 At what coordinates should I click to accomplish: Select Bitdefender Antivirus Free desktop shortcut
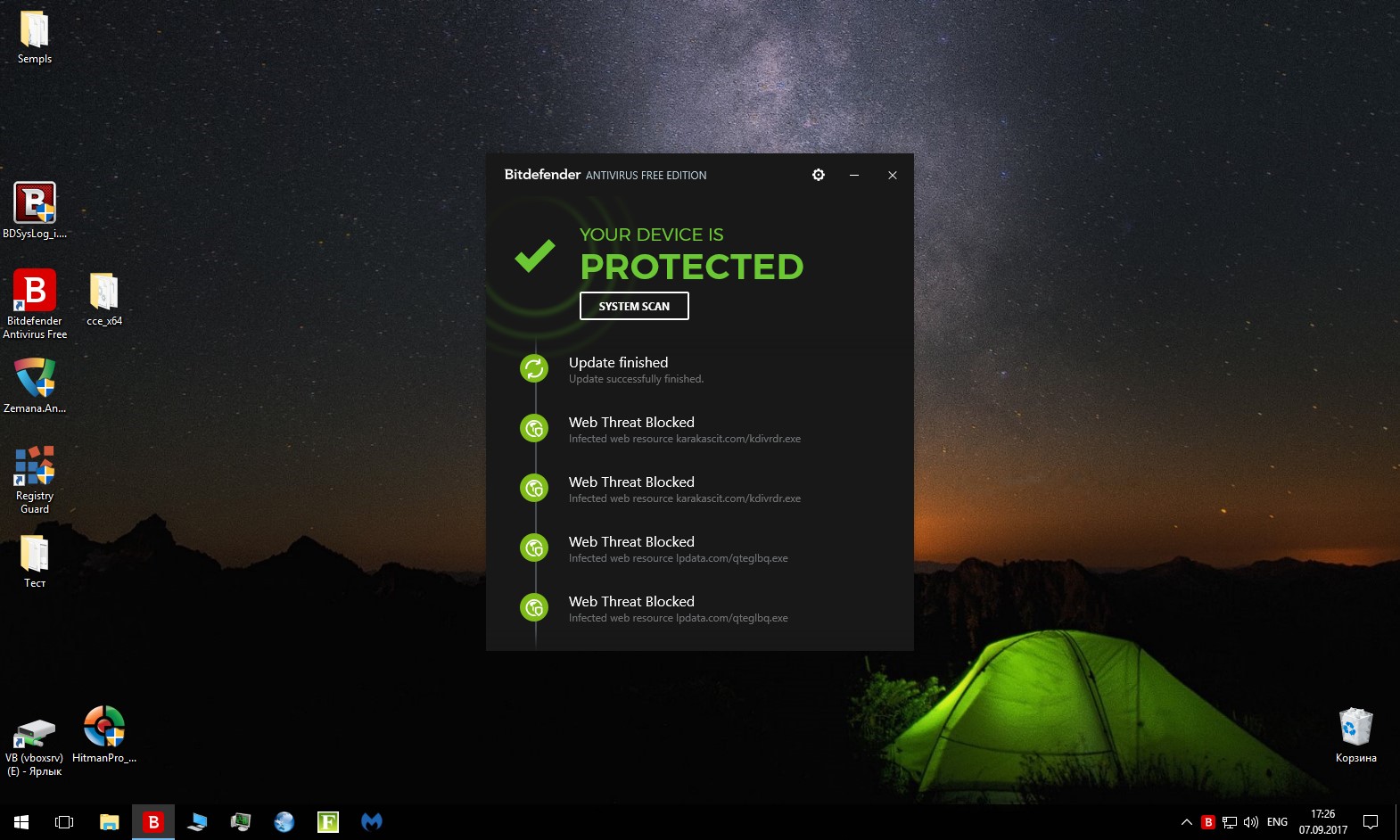click(35, 304)
